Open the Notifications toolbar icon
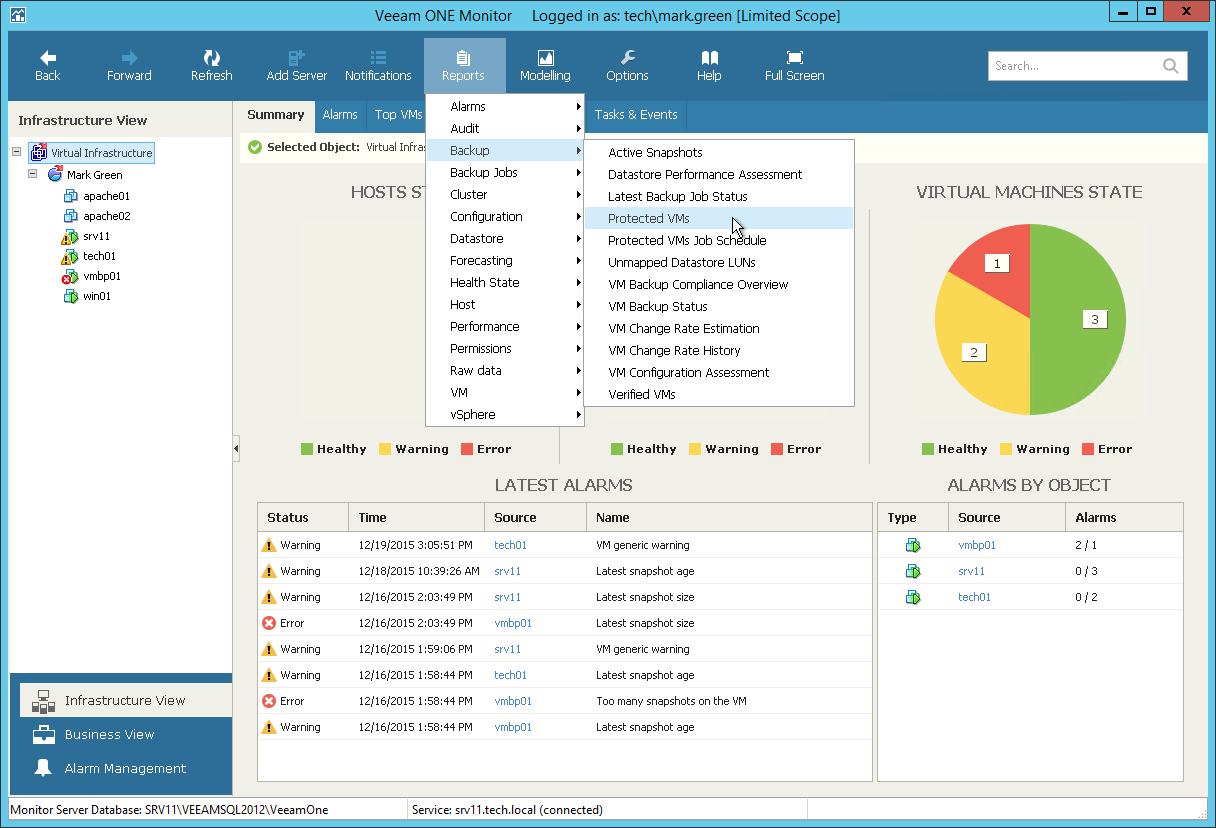The height and width of the screenshot is (828, 1216). pos(378,58)
